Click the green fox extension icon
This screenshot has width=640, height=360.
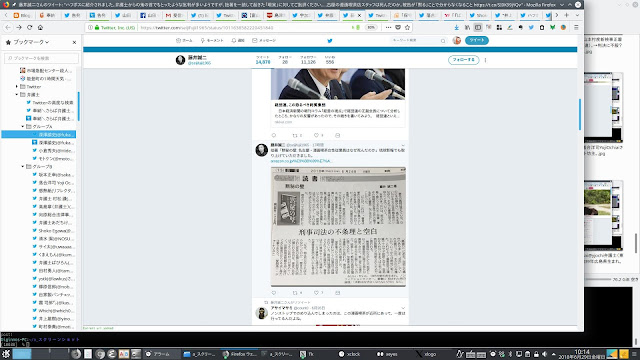[x=552, y=27]
